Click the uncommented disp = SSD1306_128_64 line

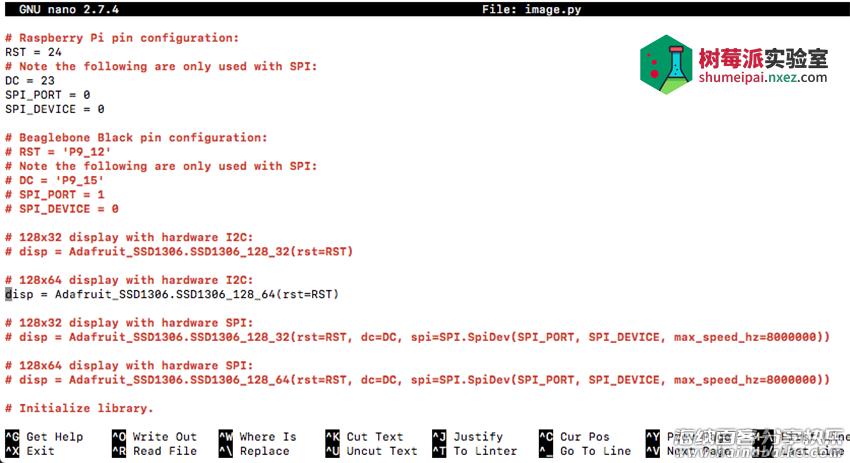coord(172,294)
